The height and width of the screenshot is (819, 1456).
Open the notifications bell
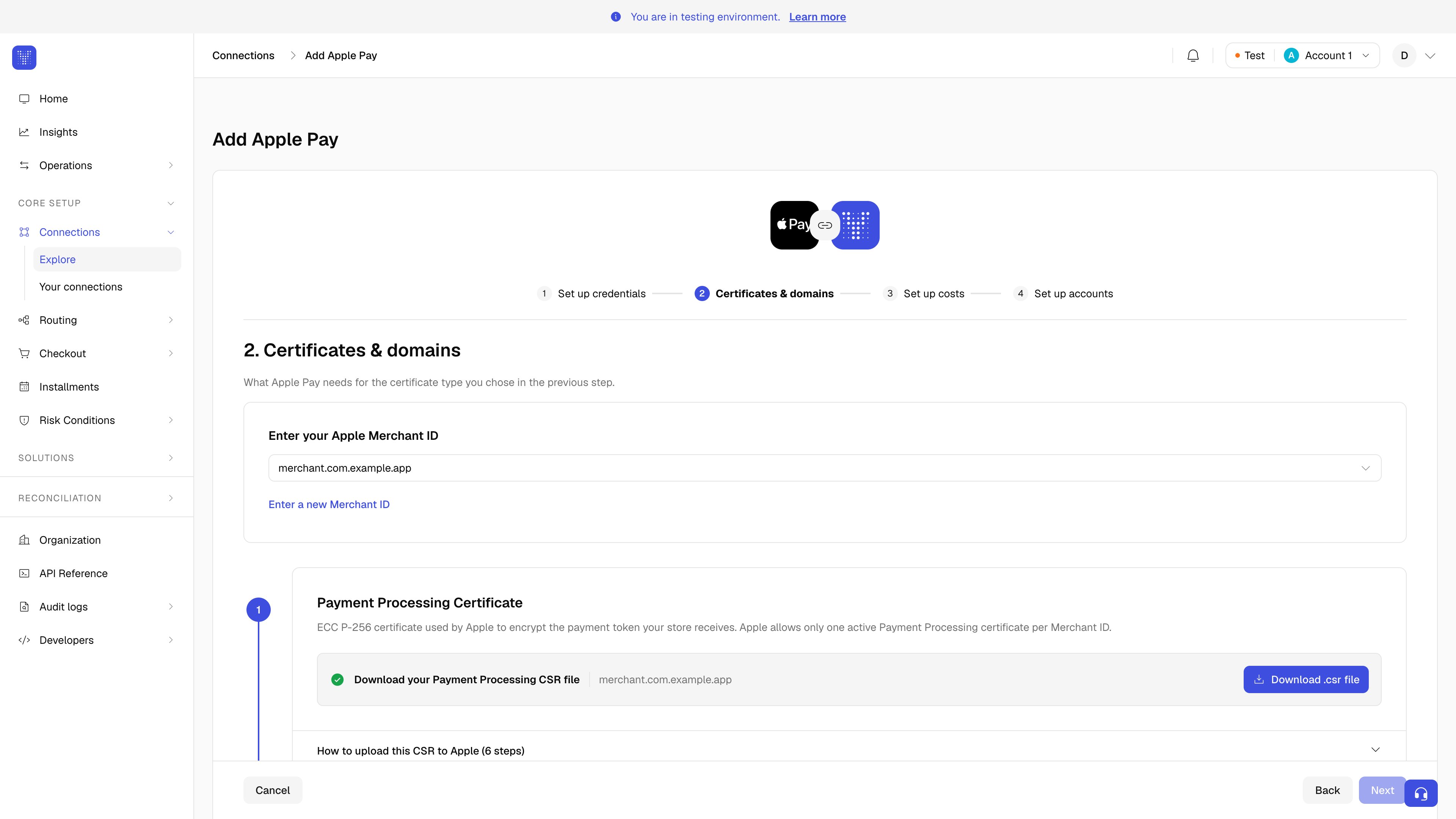tap(1192, 55)
